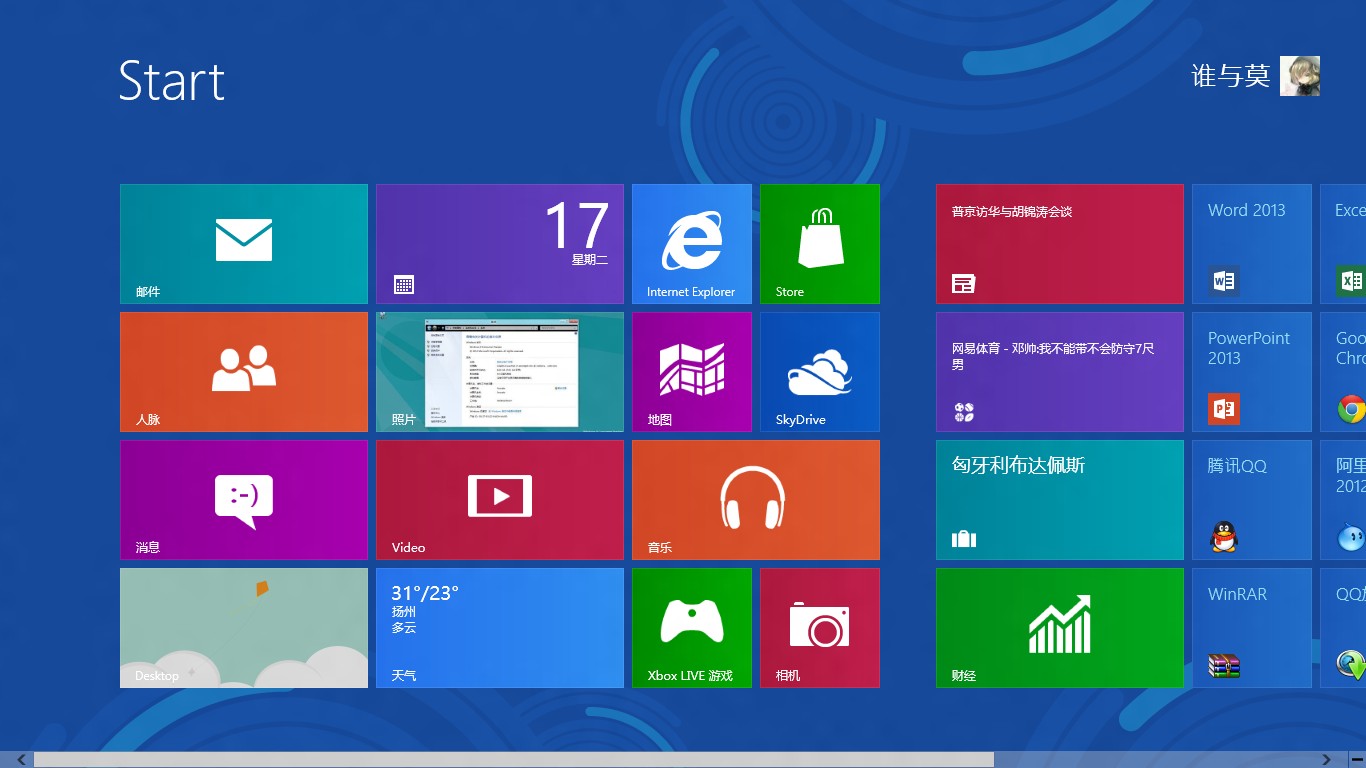1366x768 pixels.
Task: Open the People (人脉) tile
Action: (244, 372)
